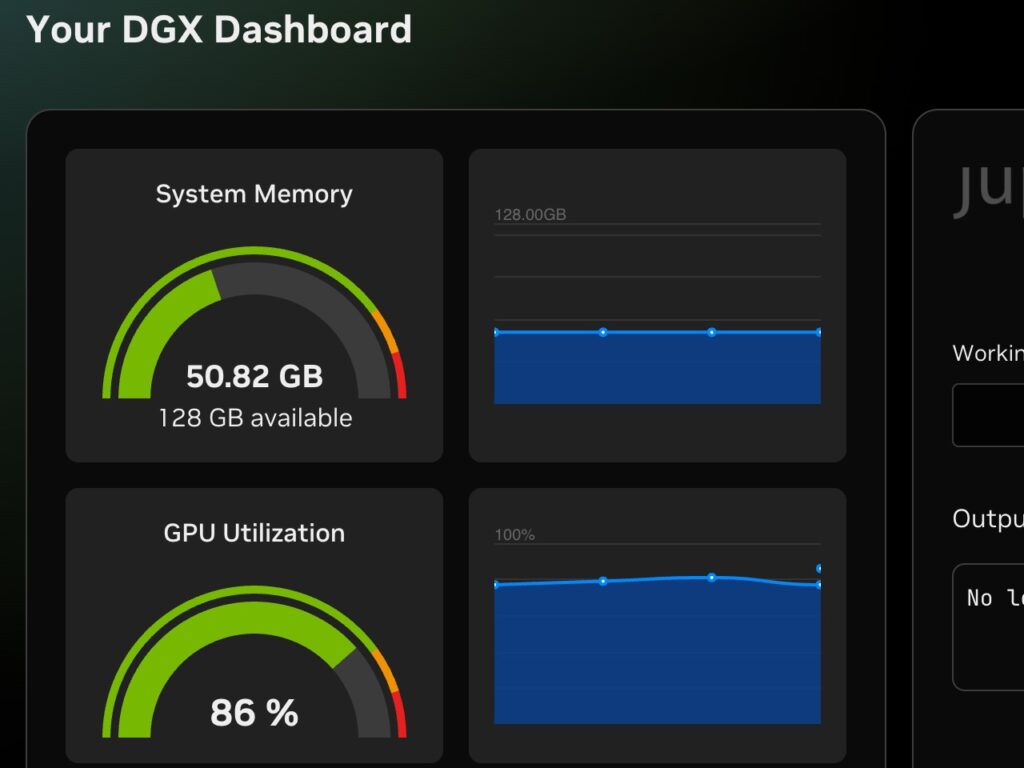Click the 86 % GPU utilization reading
The height and width of the screenshot is (768, 1024).
[254, 713]
